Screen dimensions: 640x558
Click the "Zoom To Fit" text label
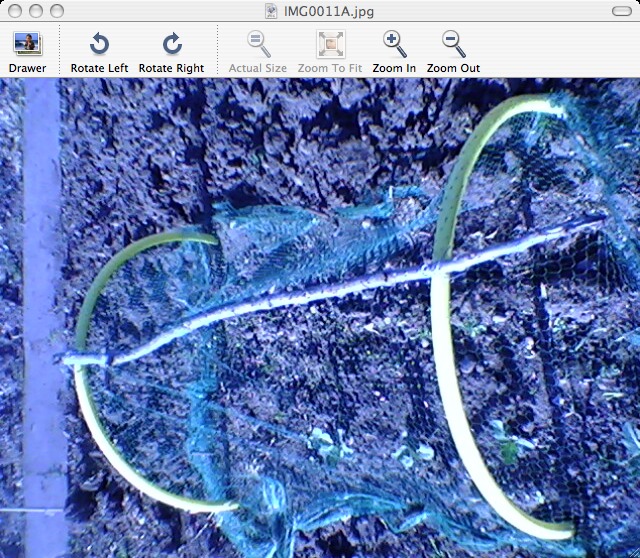click(x=330, y=68)
